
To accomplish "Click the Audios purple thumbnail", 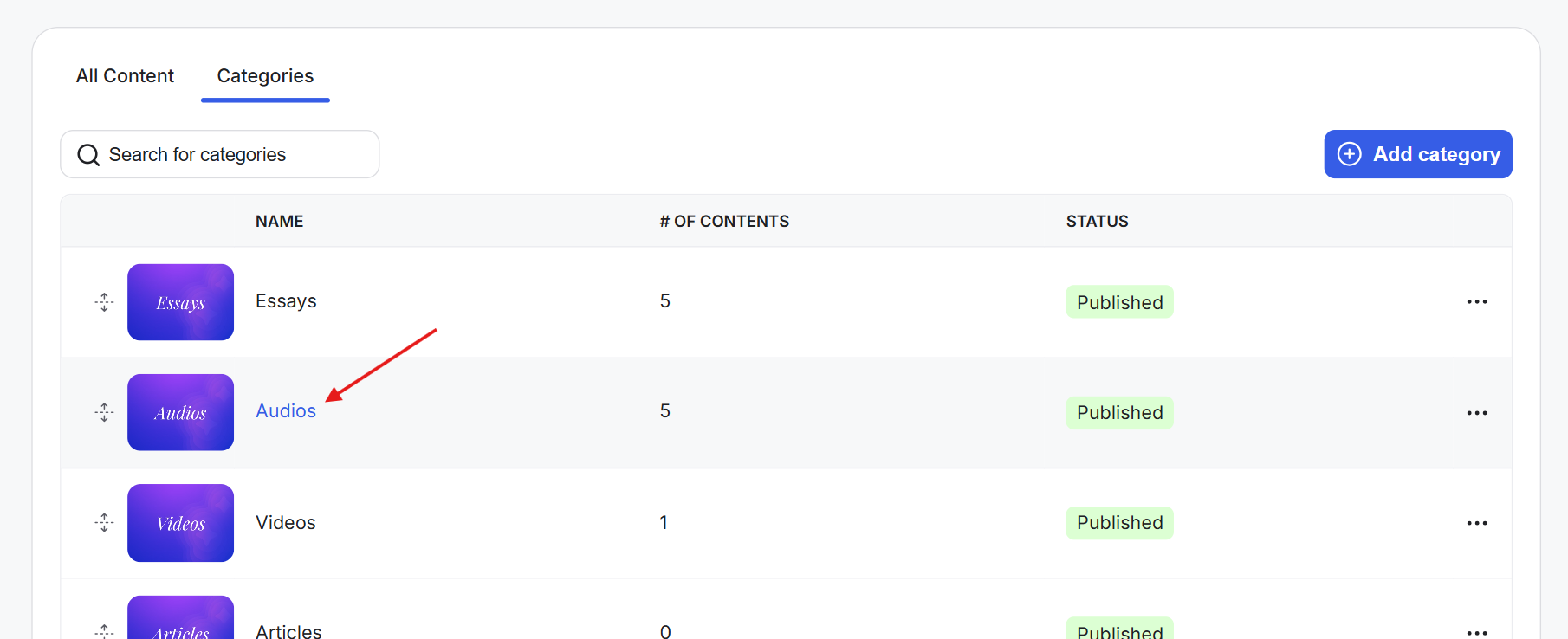I will [180, 412].
